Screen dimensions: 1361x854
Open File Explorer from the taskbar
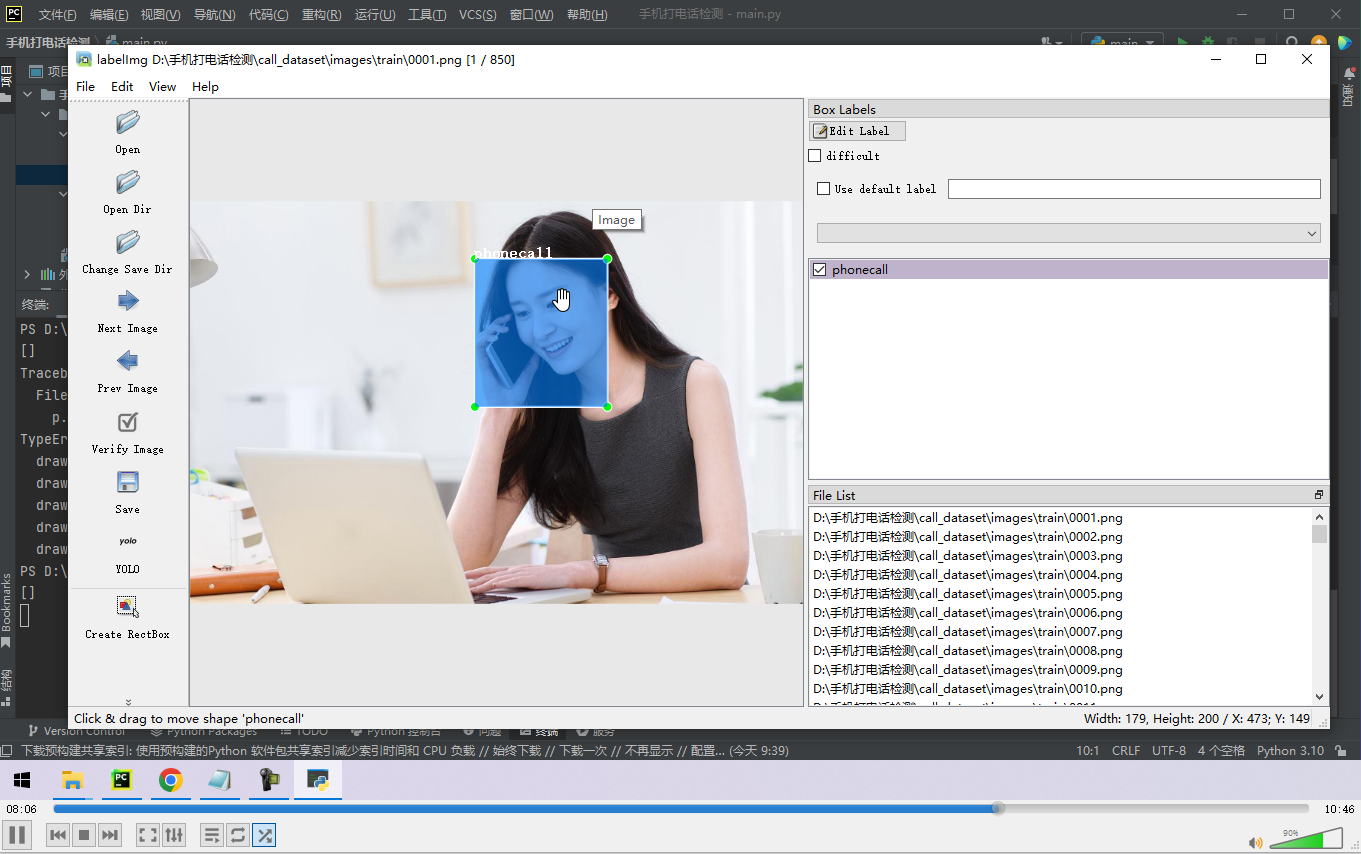(72, 780)
